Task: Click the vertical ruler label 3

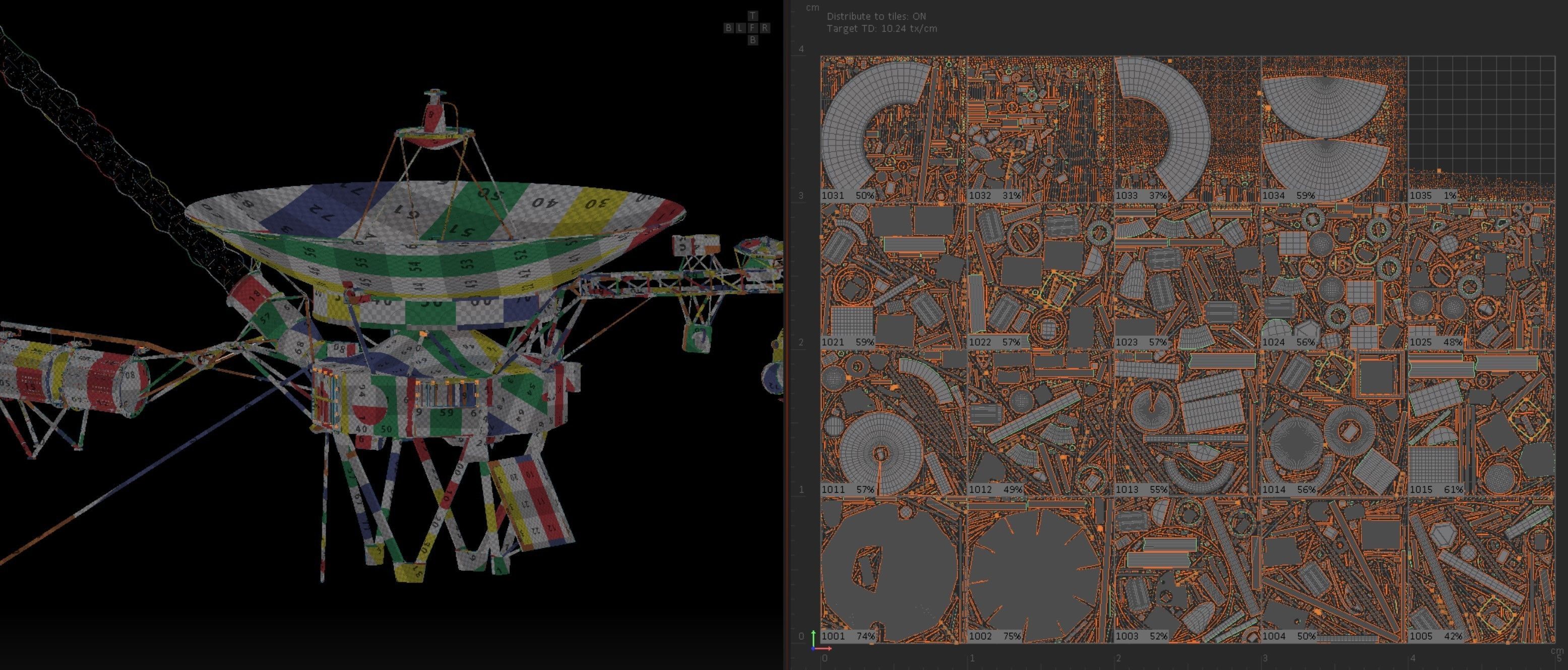Action: [x=801, y=195]
